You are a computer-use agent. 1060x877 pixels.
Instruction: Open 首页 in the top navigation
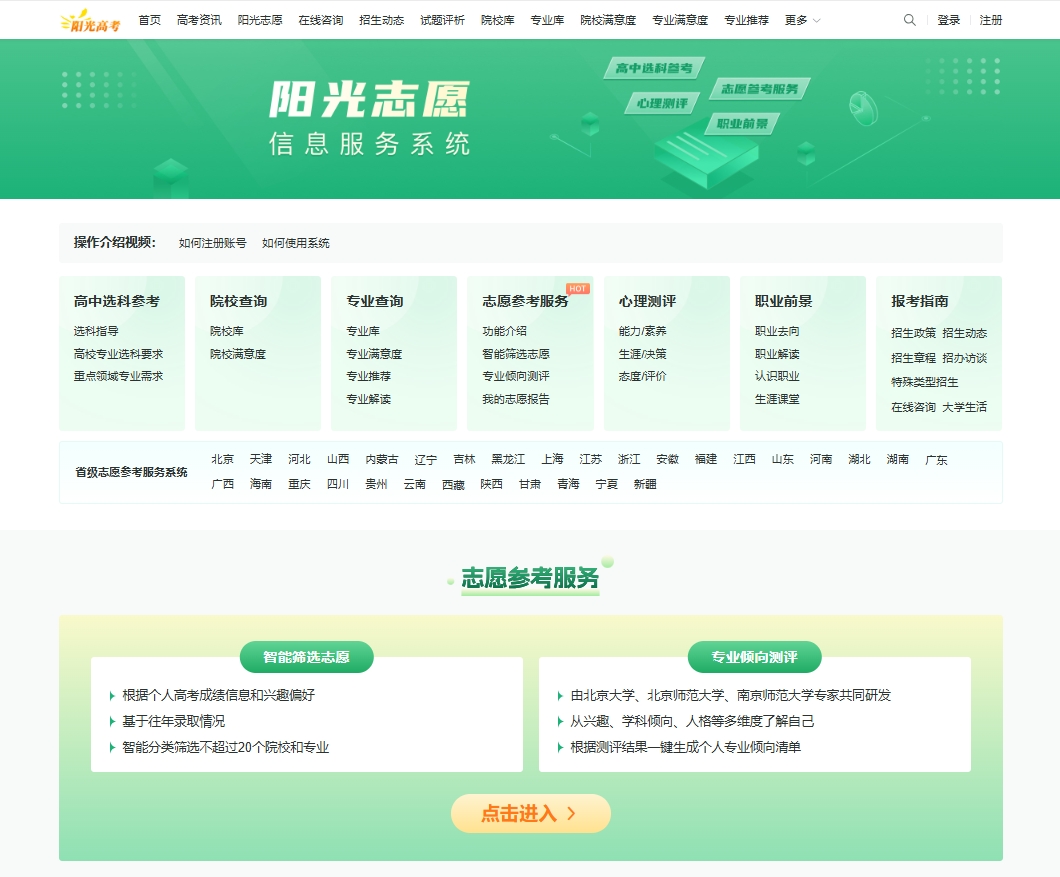tap(149, 20)
